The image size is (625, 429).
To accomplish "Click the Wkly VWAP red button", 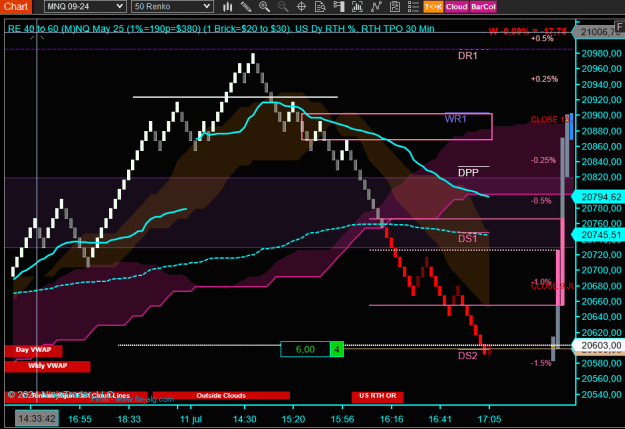I will [47, 366].
